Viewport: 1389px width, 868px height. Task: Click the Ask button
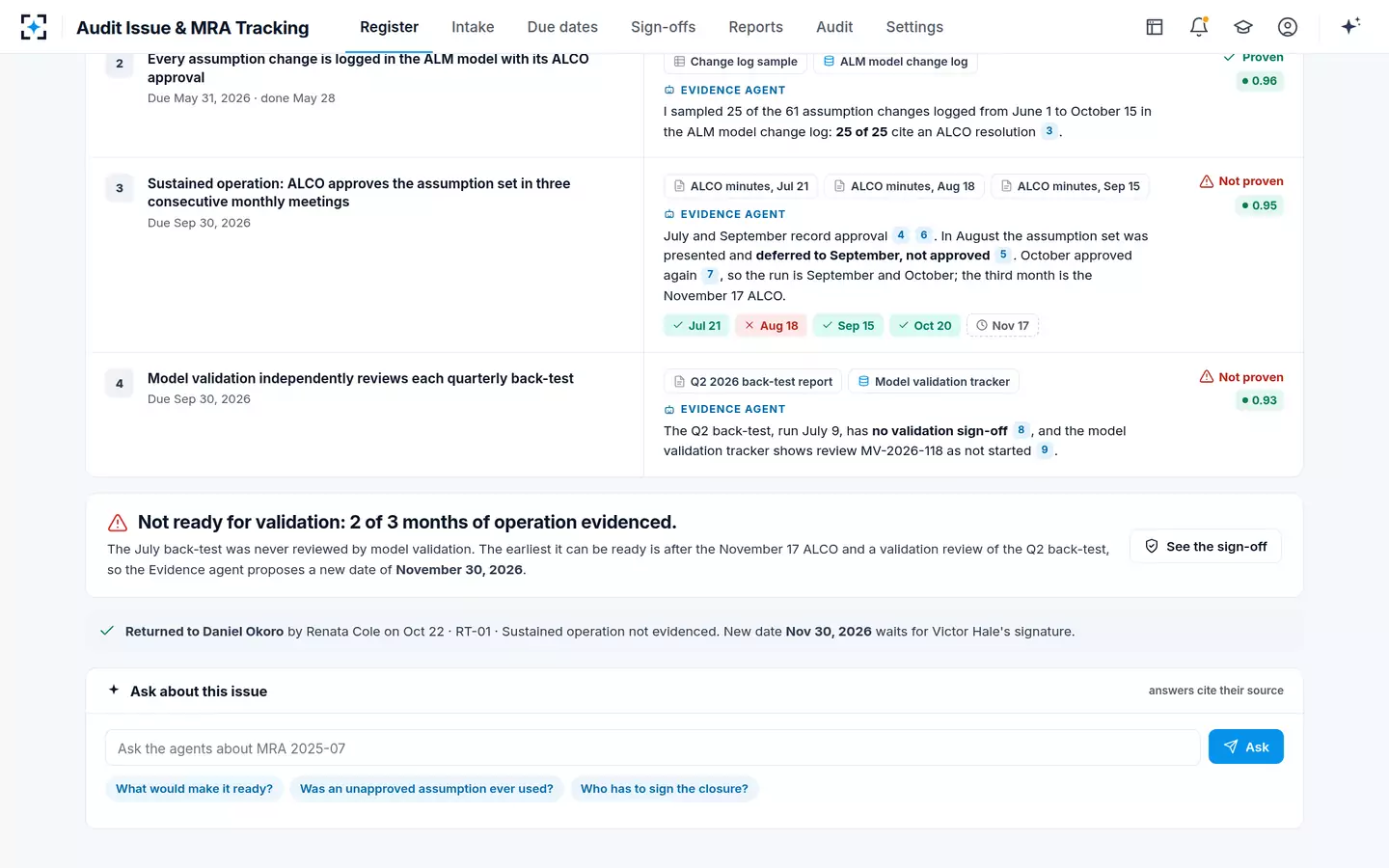[x=1246, y=746]
